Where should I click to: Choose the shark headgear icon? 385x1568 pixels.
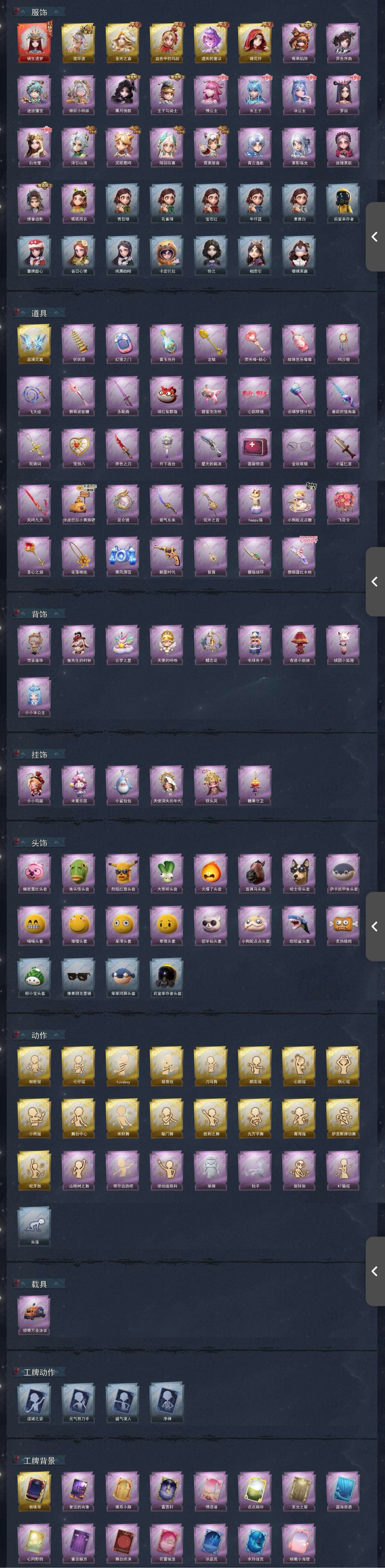click(299, 925)
